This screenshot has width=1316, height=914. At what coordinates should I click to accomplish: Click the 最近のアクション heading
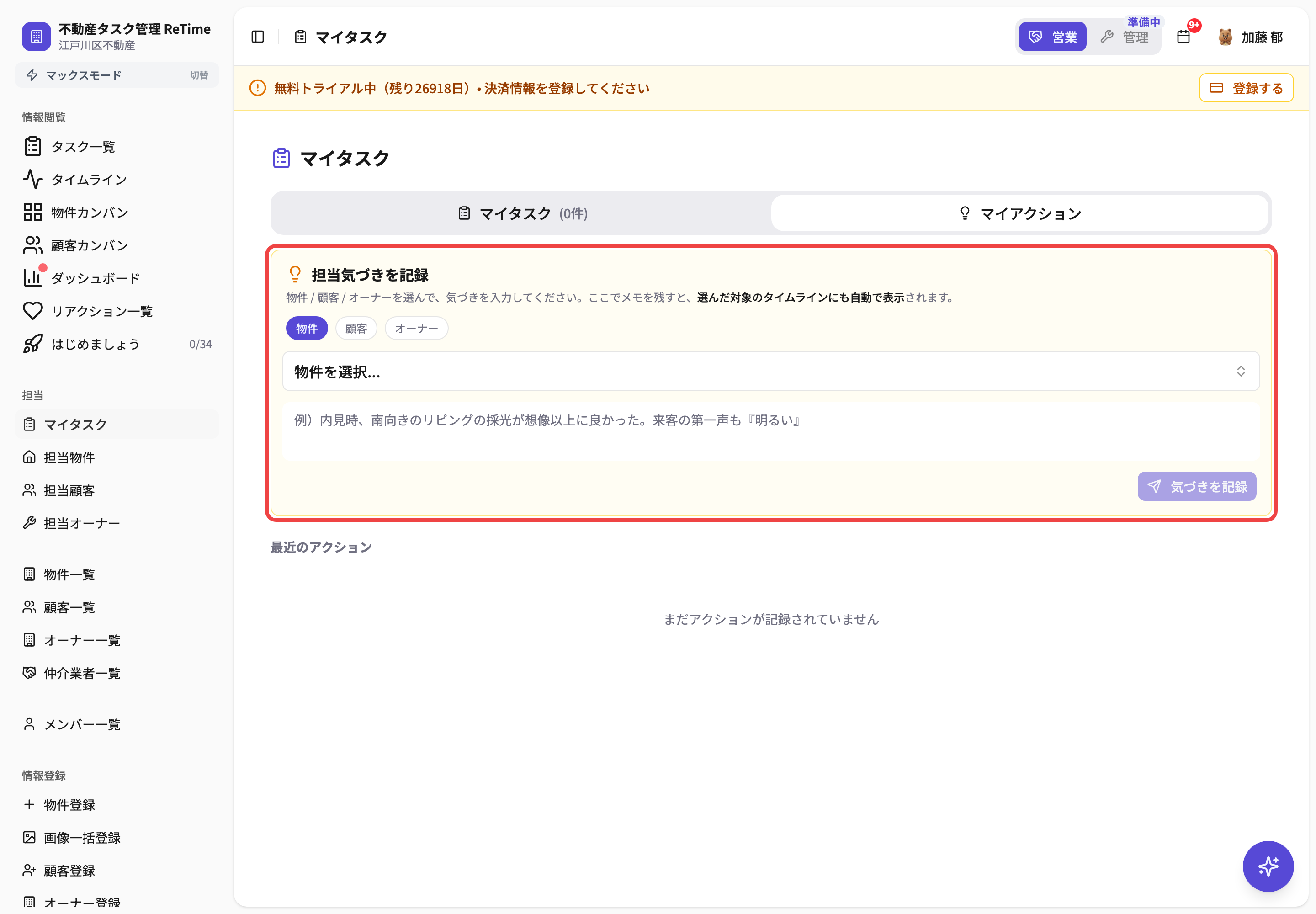tap(321, 547)
